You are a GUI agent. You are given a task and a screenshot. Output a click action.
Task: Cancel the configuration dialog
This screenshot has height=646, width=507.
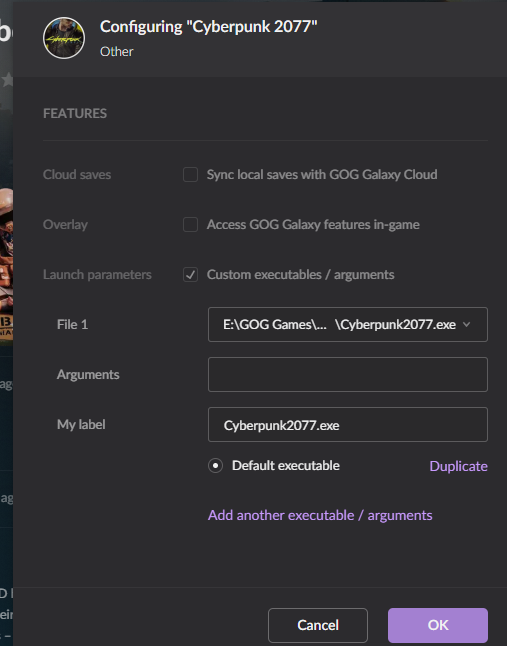318,625
